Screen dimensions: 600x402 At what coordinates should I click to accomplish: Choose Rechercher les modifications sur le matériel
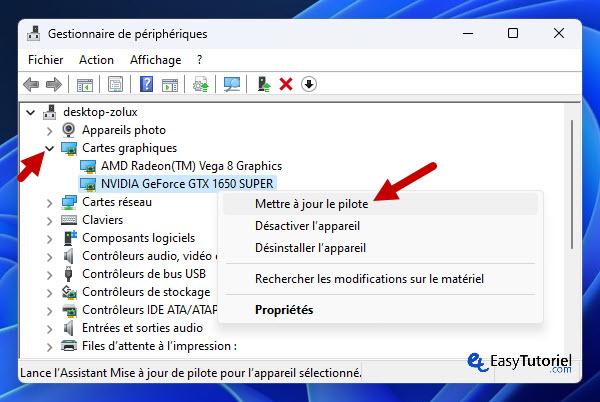[x=380, y=279]
